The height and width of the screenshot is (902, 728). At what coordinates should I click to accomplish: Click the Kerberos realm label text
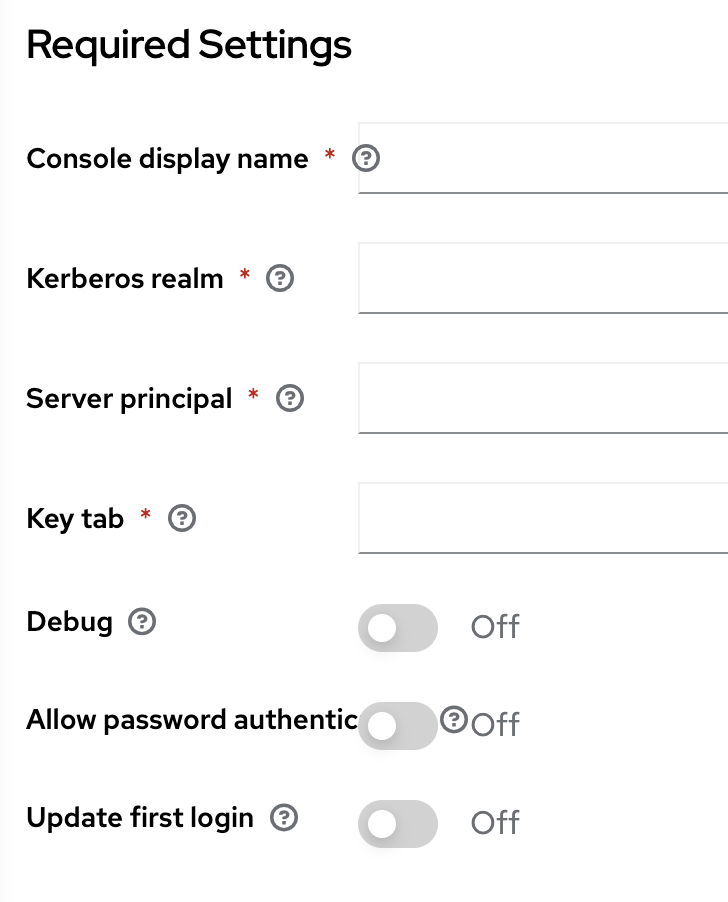[126, 279]
